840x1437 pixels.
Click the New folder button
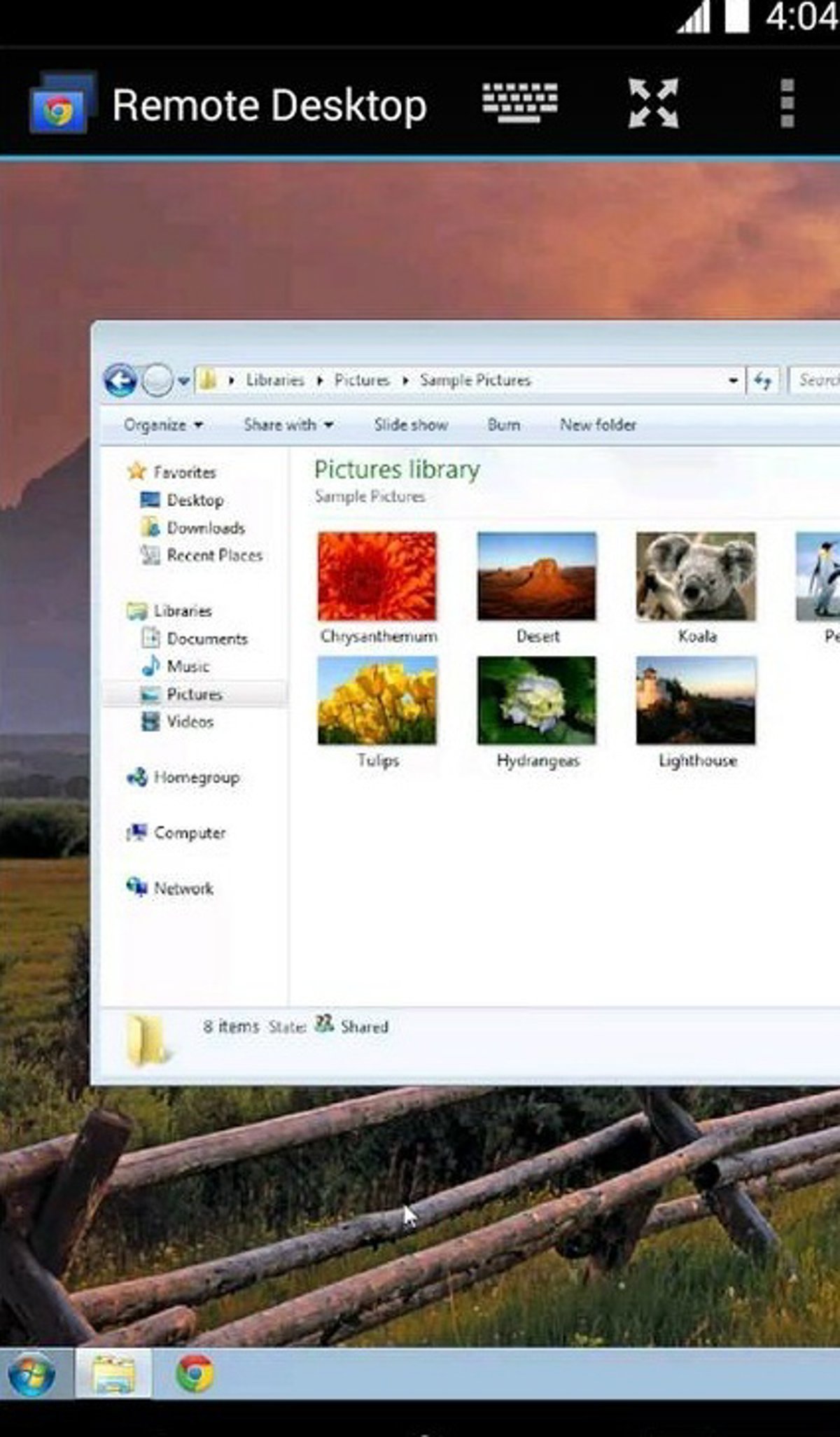[598, 425]
